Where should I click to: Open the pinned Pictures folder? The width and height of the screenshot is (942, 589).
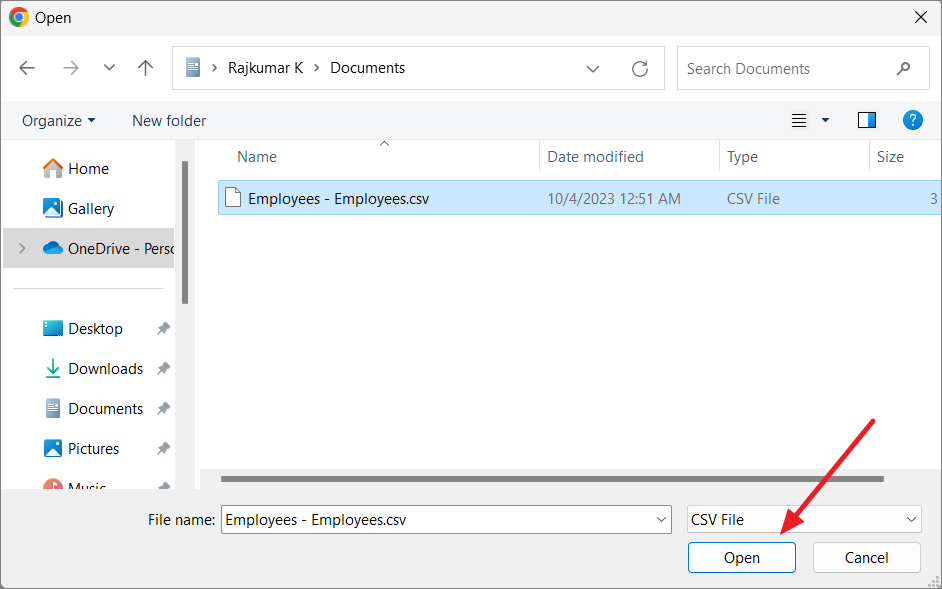95,448
